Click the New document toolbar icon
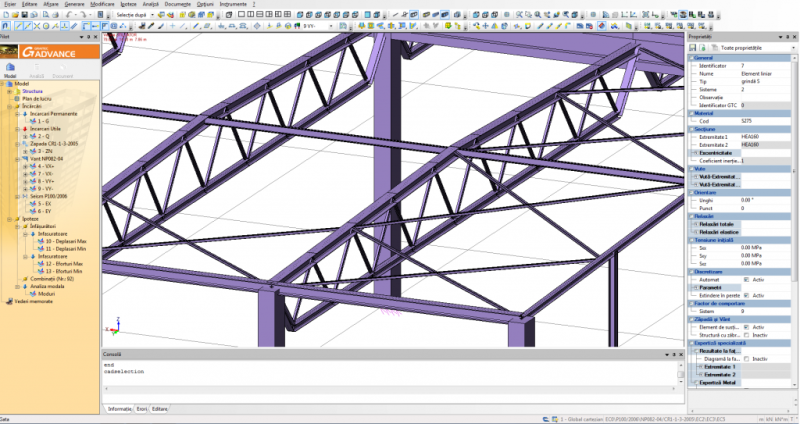This screenshot has height=424, width=800. click(5, 16)
